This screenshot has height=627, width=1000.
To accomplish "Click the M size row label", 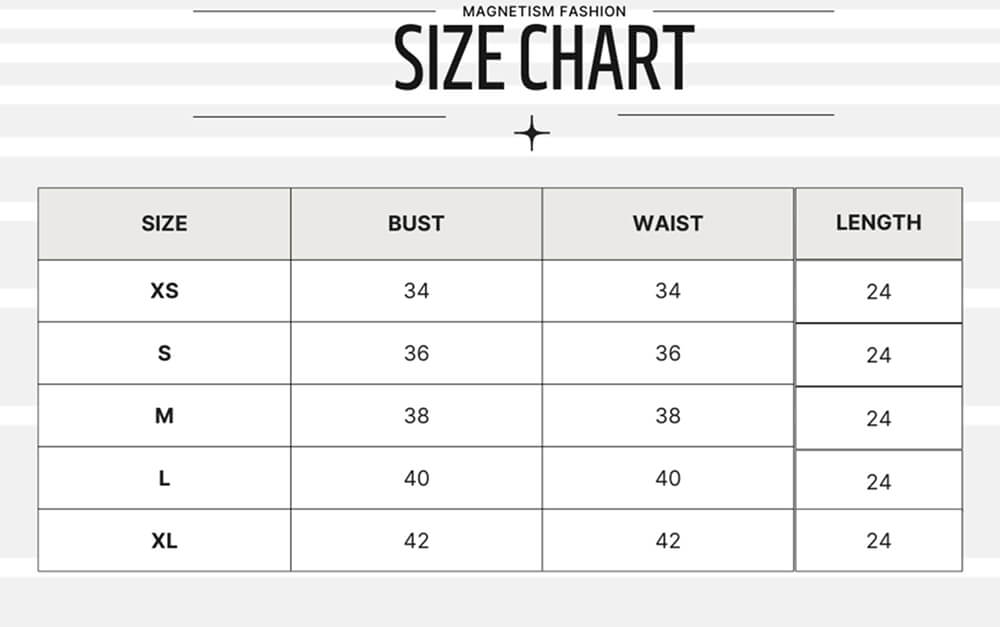I will tap(164, 416).
